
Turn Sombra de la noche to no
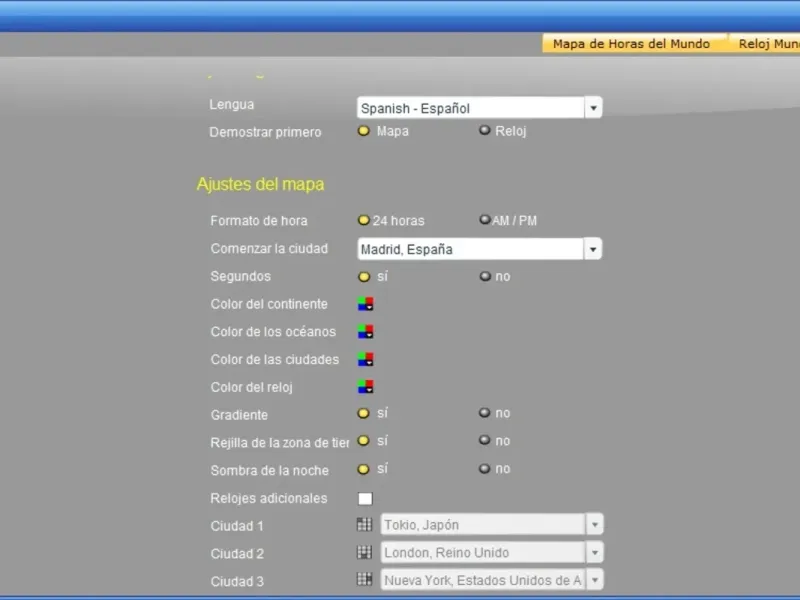click(484, 468)
